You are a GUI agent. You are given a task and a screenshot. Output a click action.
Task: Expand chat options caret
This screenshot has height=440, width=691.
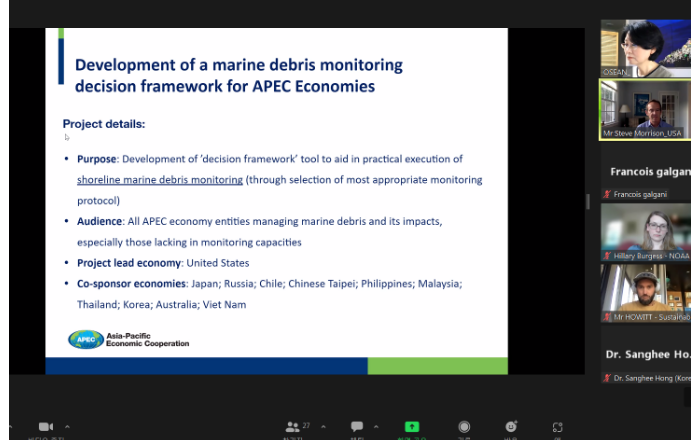pyautogui.click(x=376, y=426)
